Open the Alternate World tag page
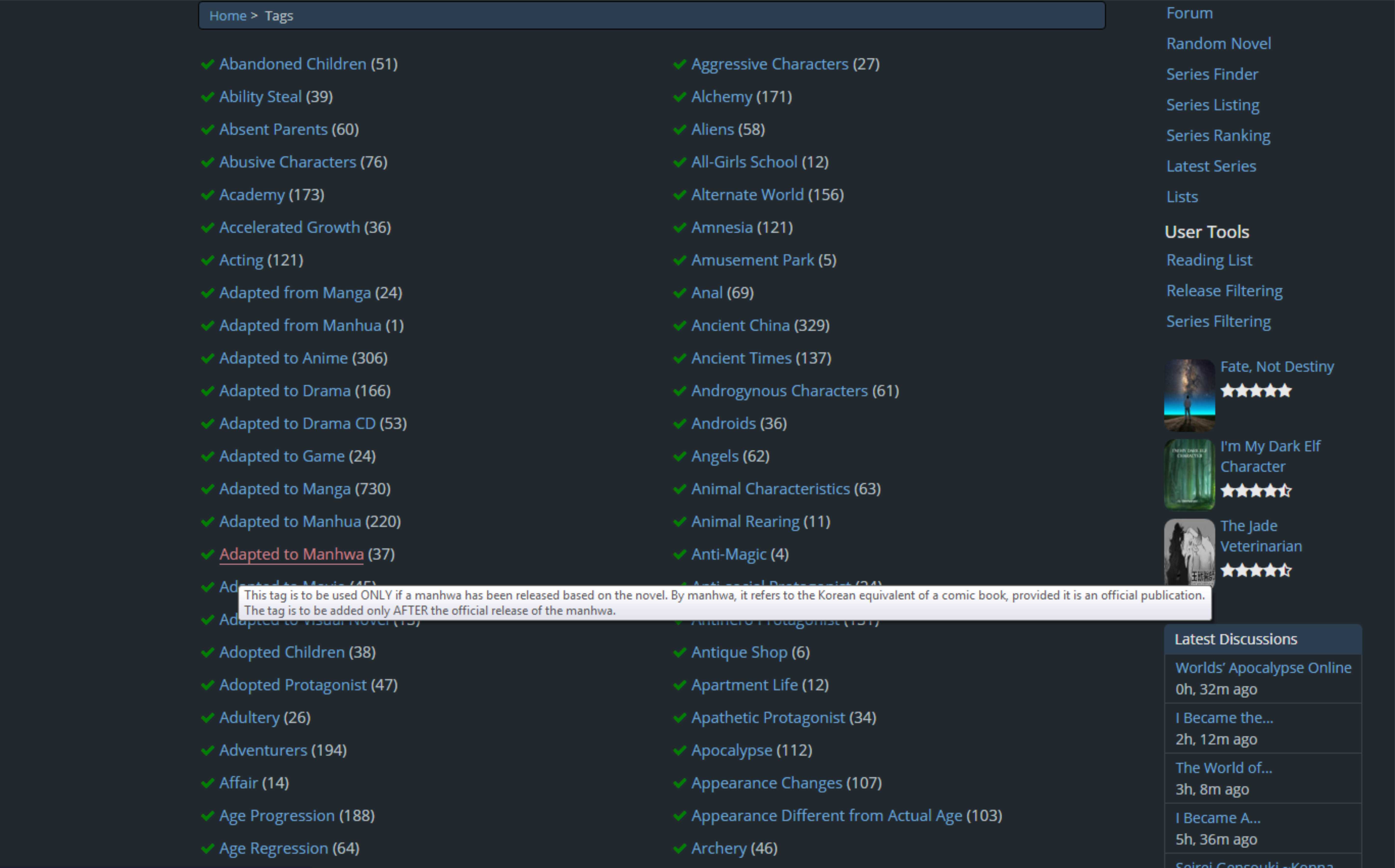Screen dimensions: 1395x868 click(747, 195)
